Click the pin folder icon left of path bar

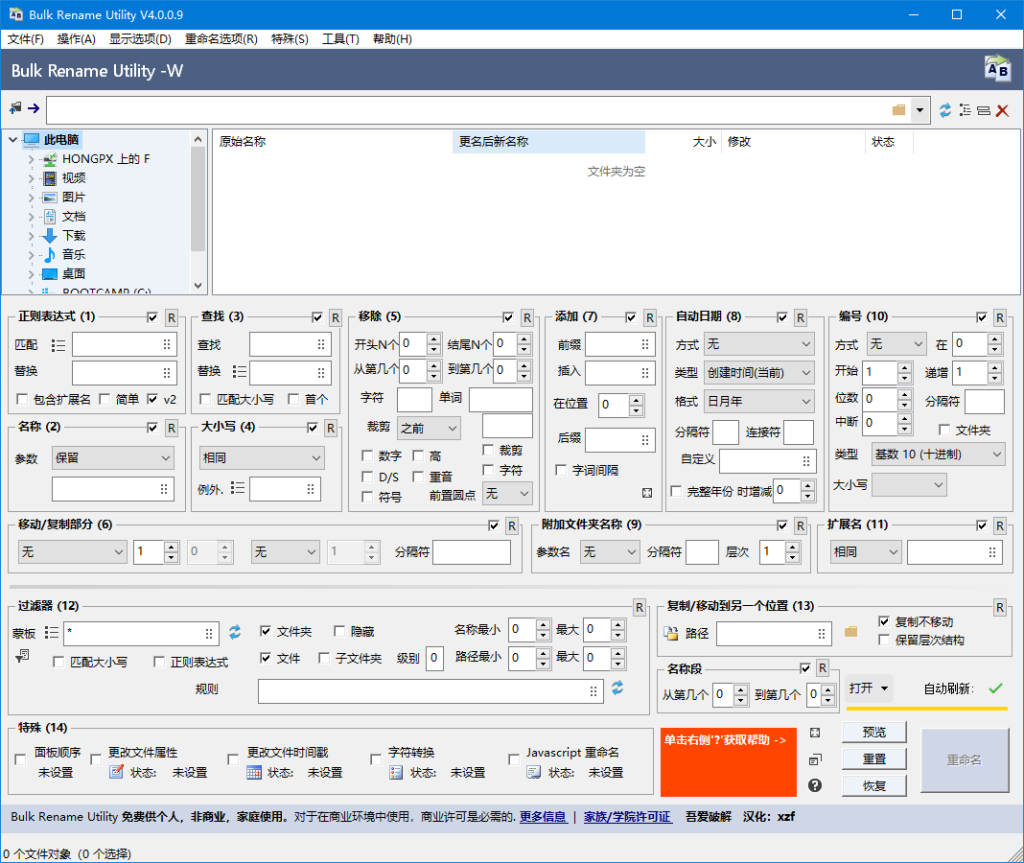click(15, 108)
